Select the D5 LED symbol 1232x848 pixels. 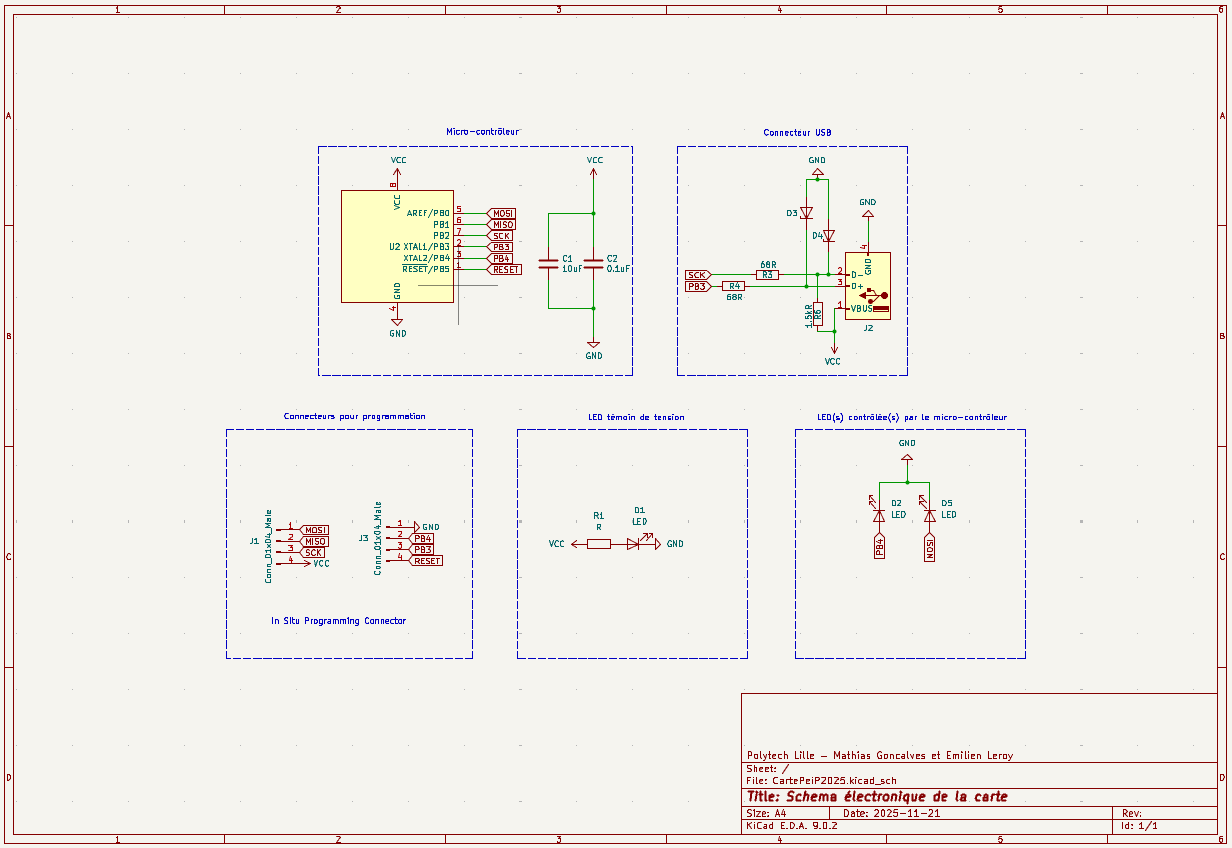[930, 515]
